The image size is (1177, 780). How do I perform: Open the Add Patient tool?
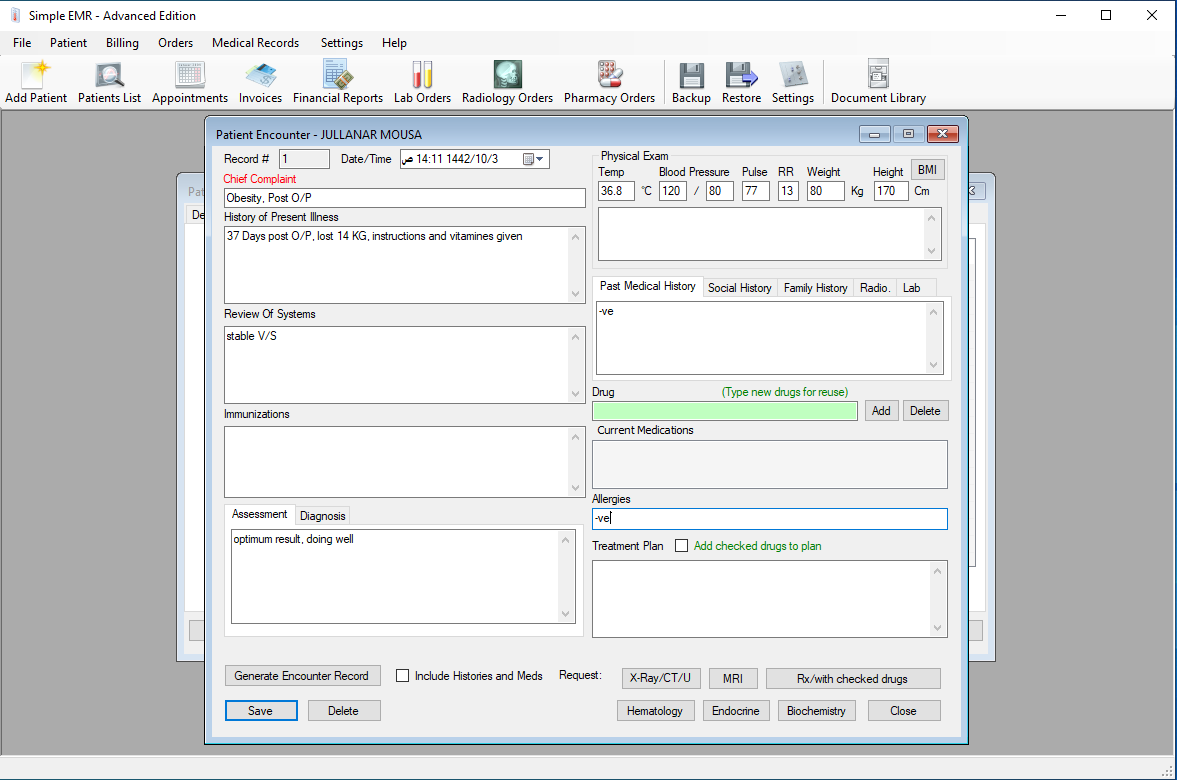35,80
